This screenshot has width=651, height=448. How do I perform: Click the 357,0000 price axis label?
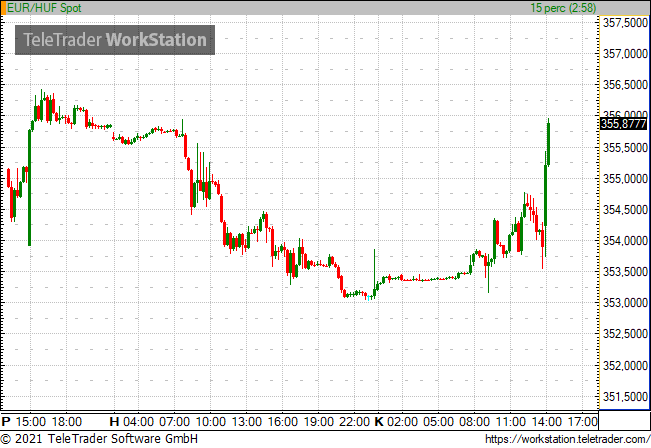pyautogui.click(x=625, y=54)
